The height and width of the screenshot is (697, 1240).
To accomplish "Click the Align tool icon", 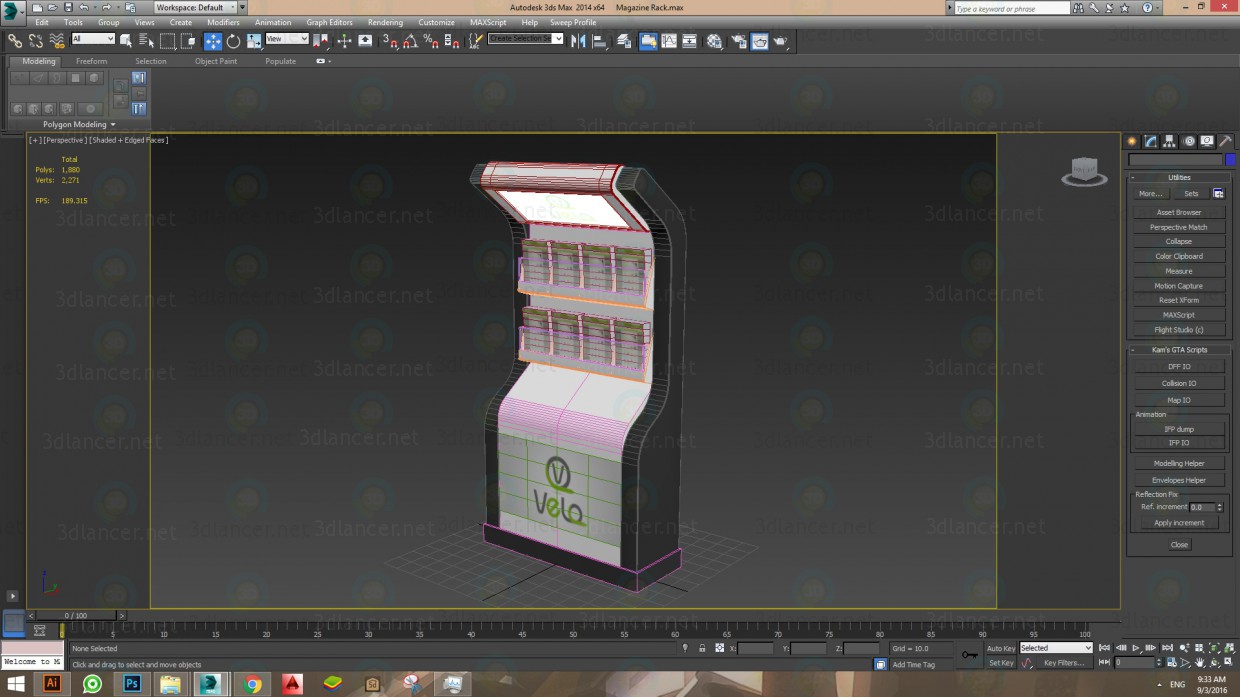I will [599, 41].
